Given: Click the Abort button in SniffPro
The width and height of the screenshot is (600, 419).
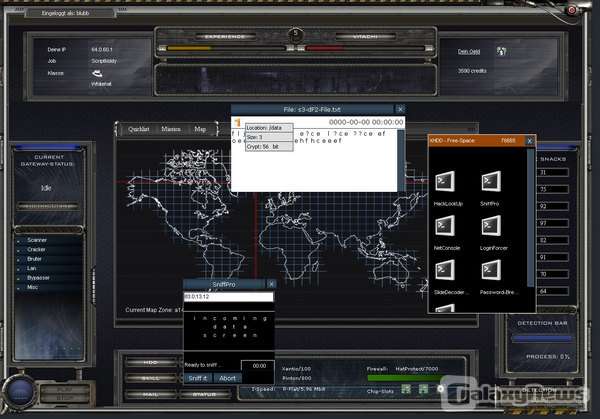Looking at the screenshot, I should point(227,378).
